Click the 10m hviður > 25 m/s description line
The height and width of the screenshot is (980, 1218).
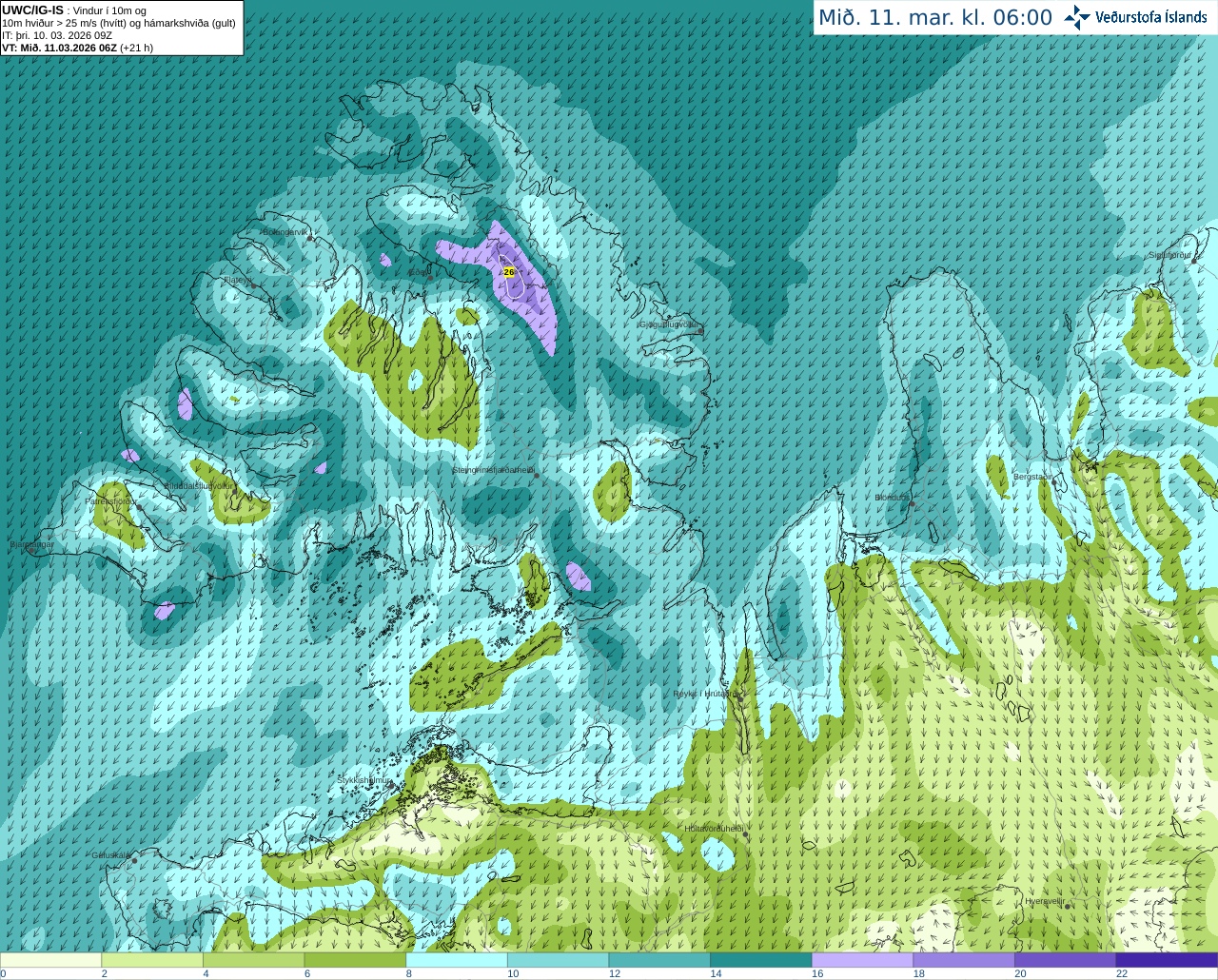pos(119,23)
